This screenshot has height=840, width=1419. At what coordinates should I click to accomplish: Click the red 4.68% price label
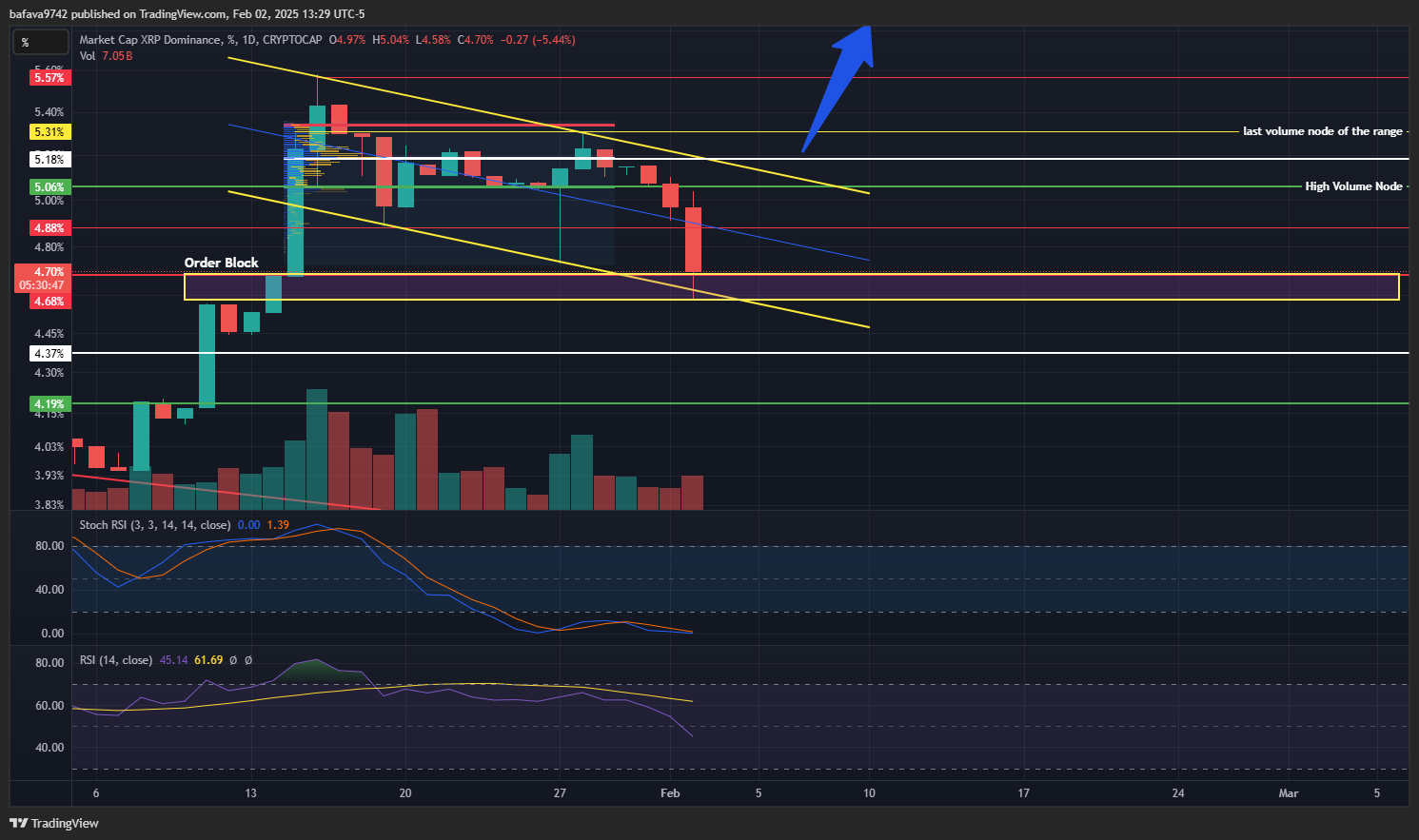pyautogui.click(x=49, y=302)
